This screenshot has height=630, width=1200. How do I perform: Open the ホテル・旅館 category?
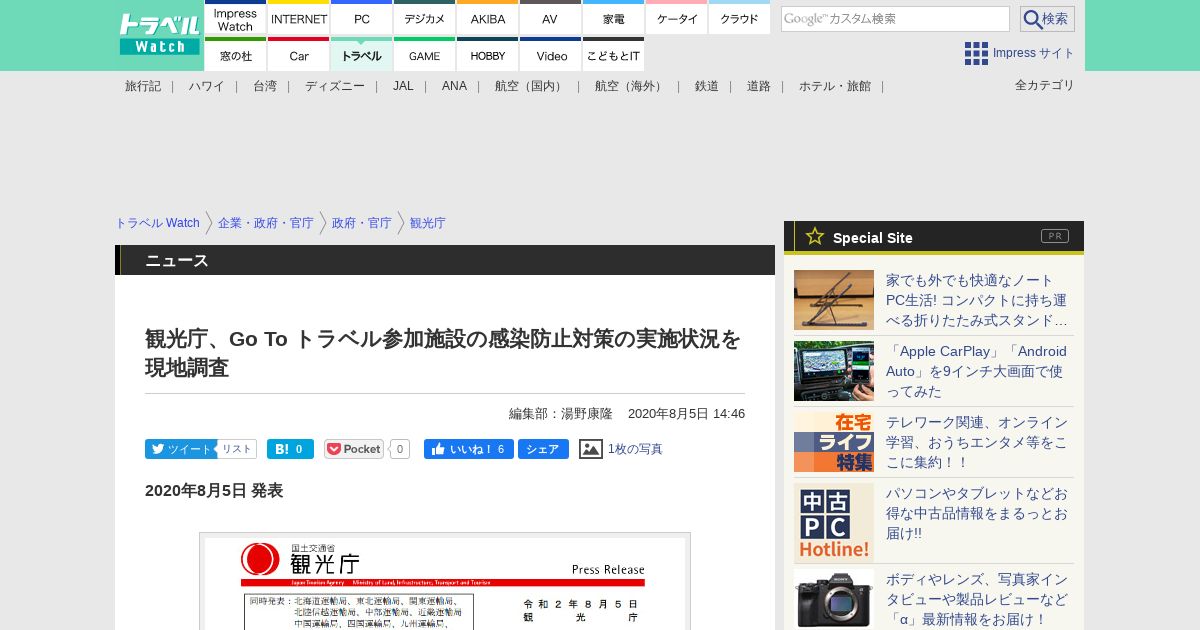[x=835, y=86]
